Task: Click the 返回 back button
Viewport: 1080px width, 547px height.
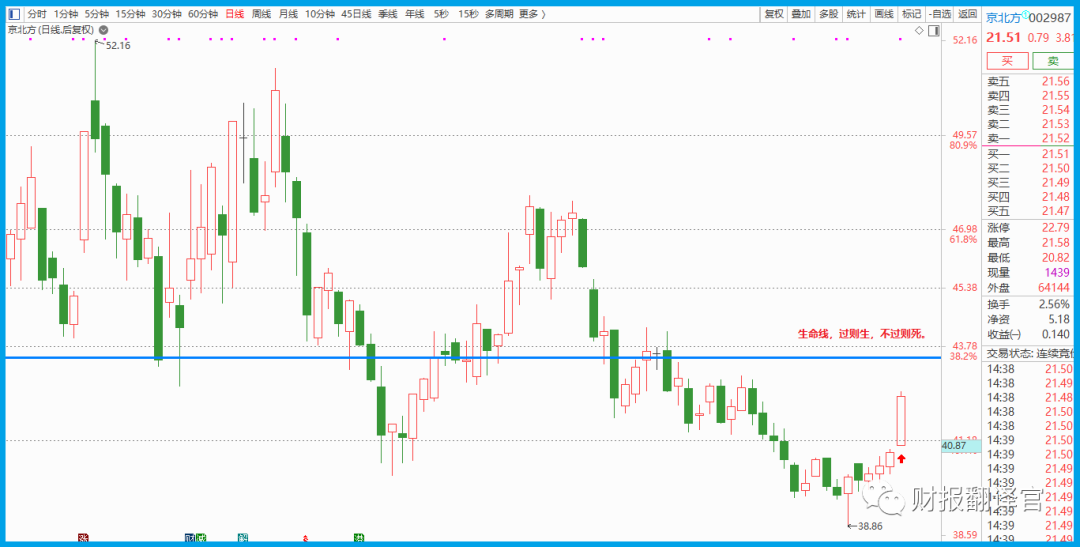Action: pyautogui.click(x=967, y=14)
